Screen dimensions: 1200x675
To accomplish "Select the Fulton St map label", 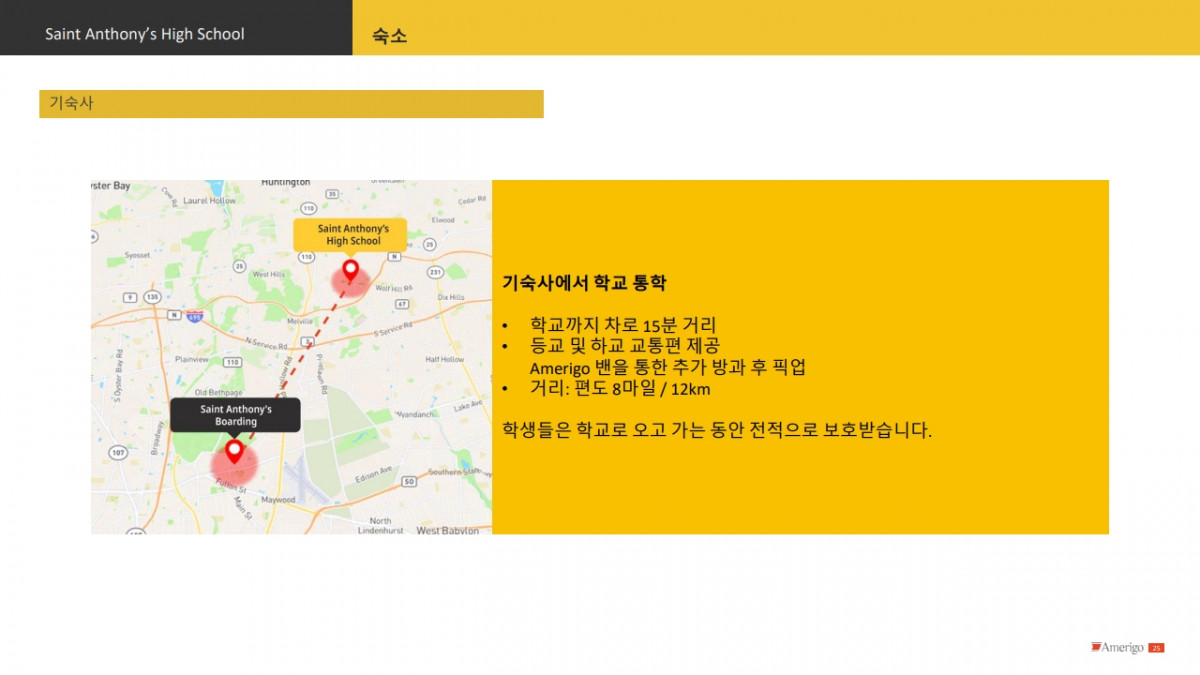I will point(231,488).
